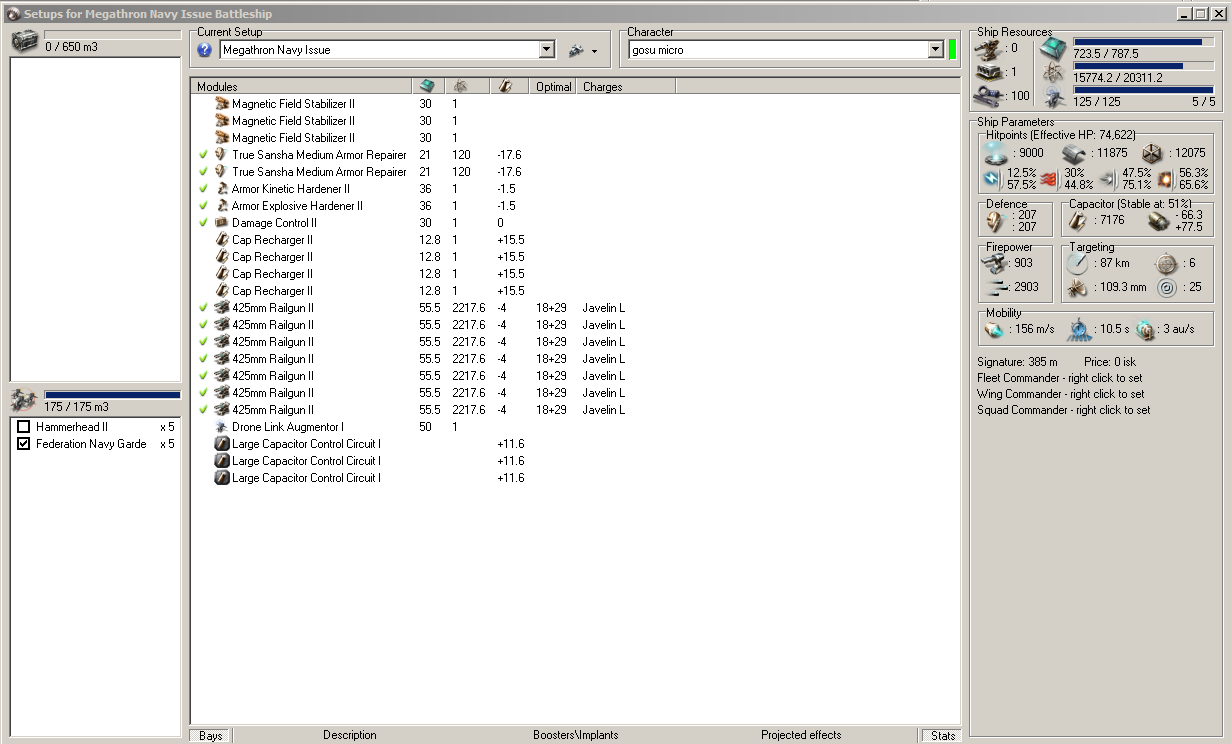1231x744 pixels.
Task: Click the sensor strength icon showing 25
Action: [x=1166, y=287]
